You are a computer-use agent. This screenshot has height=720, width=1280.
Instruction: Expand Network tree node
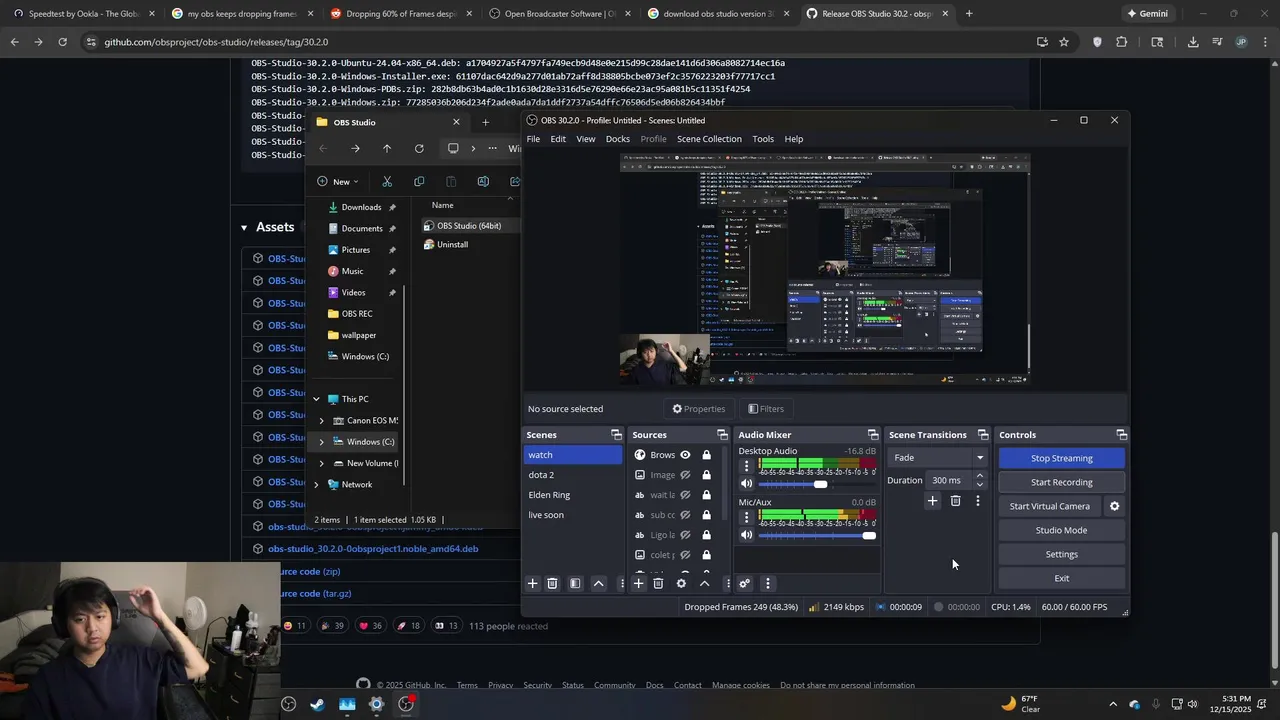[317, 485]
